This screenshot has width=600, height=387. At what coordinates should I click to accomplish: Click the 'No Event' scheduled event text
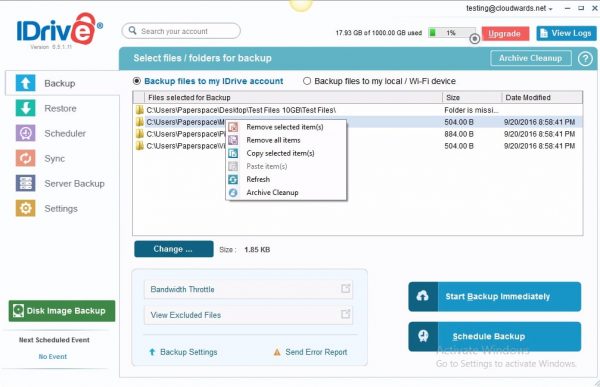(x=53, y=356)
